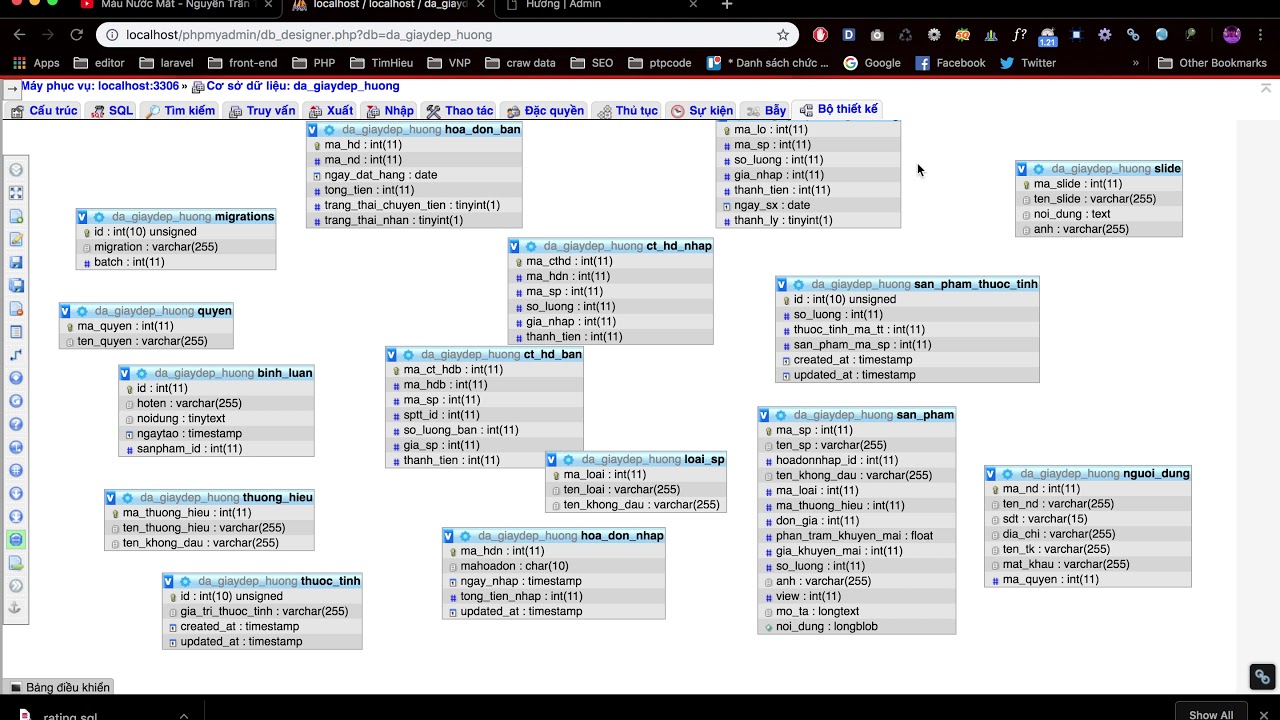The image size is (1280, 720).
Task: Click the Move menu double-arrow icon
Action: [x=16, y=585]
